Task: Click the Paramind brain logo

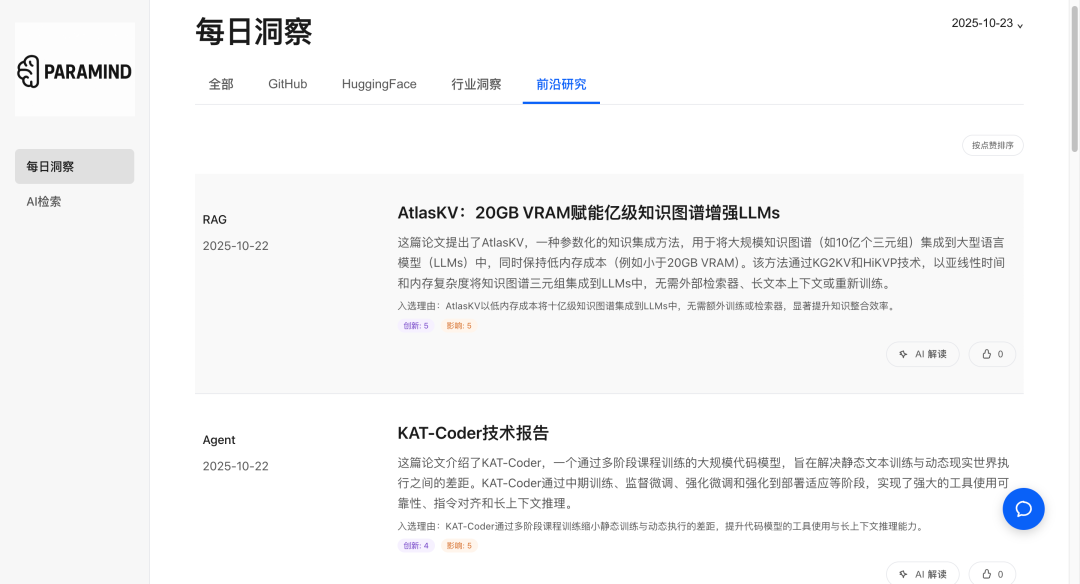Action: coord(28,72)
